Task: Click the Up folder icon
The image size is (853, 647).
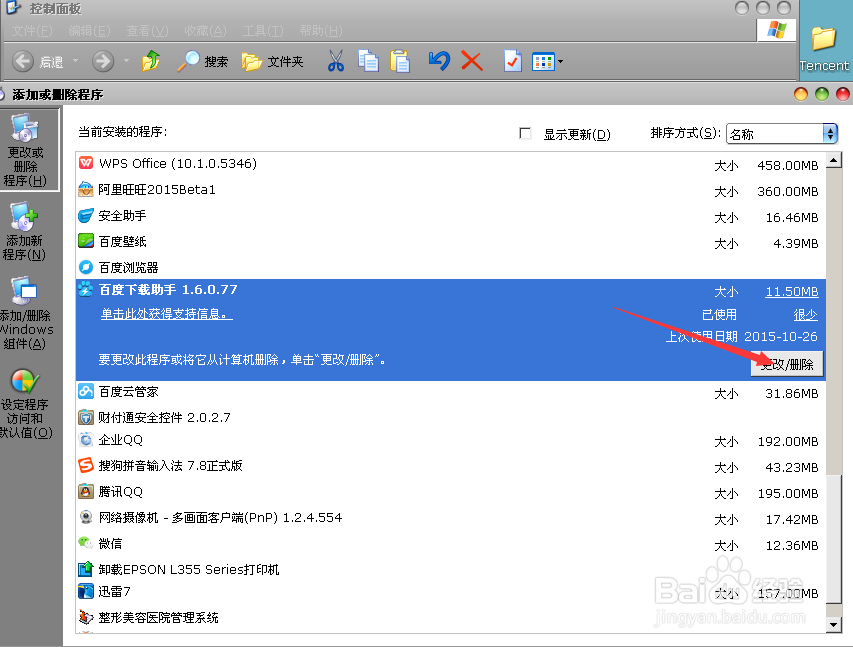Action: pyautogui.click(x=151, y=61)
